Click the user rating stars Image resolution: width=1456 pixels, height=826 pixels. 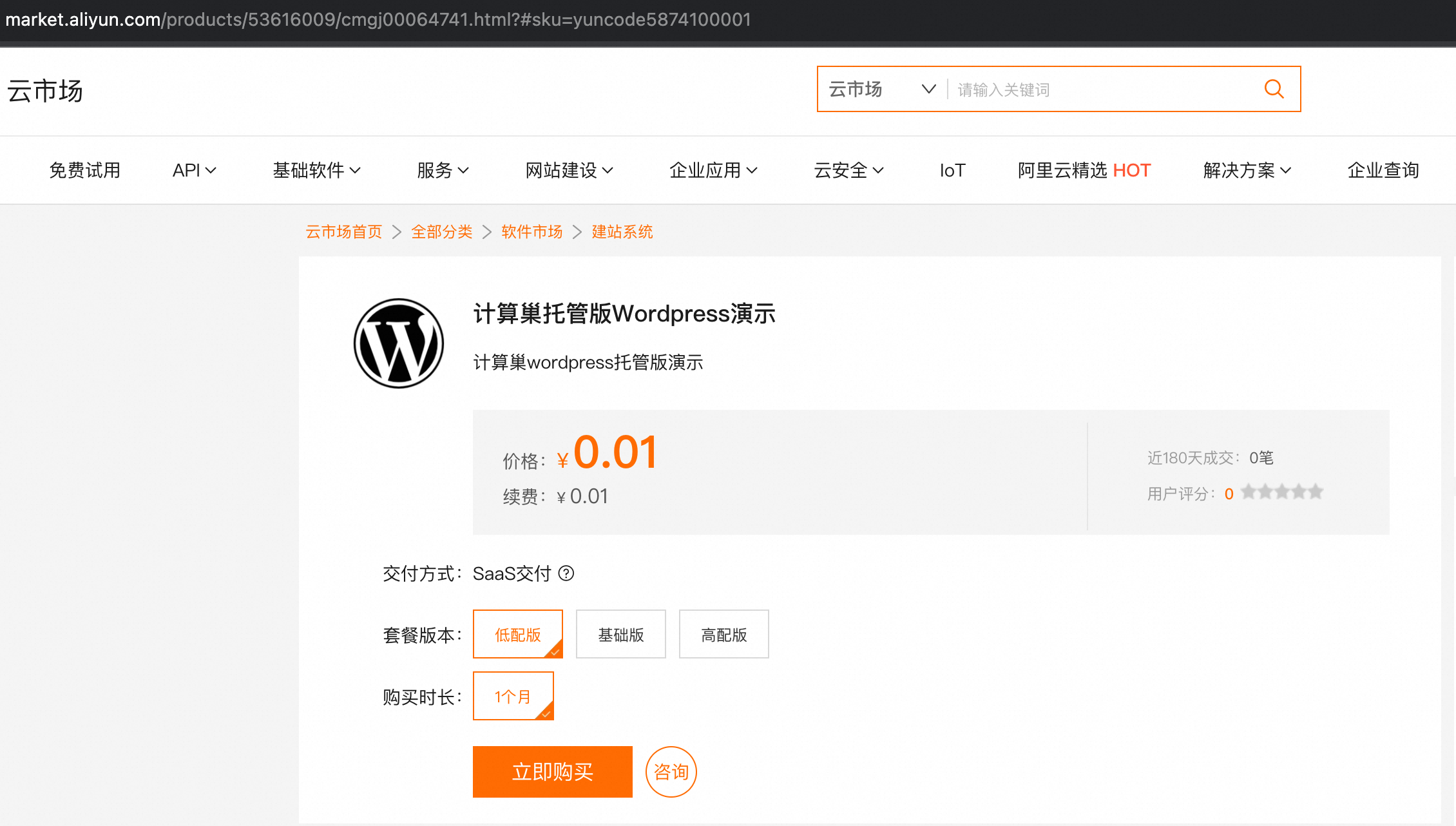(x=1282, y=492)
